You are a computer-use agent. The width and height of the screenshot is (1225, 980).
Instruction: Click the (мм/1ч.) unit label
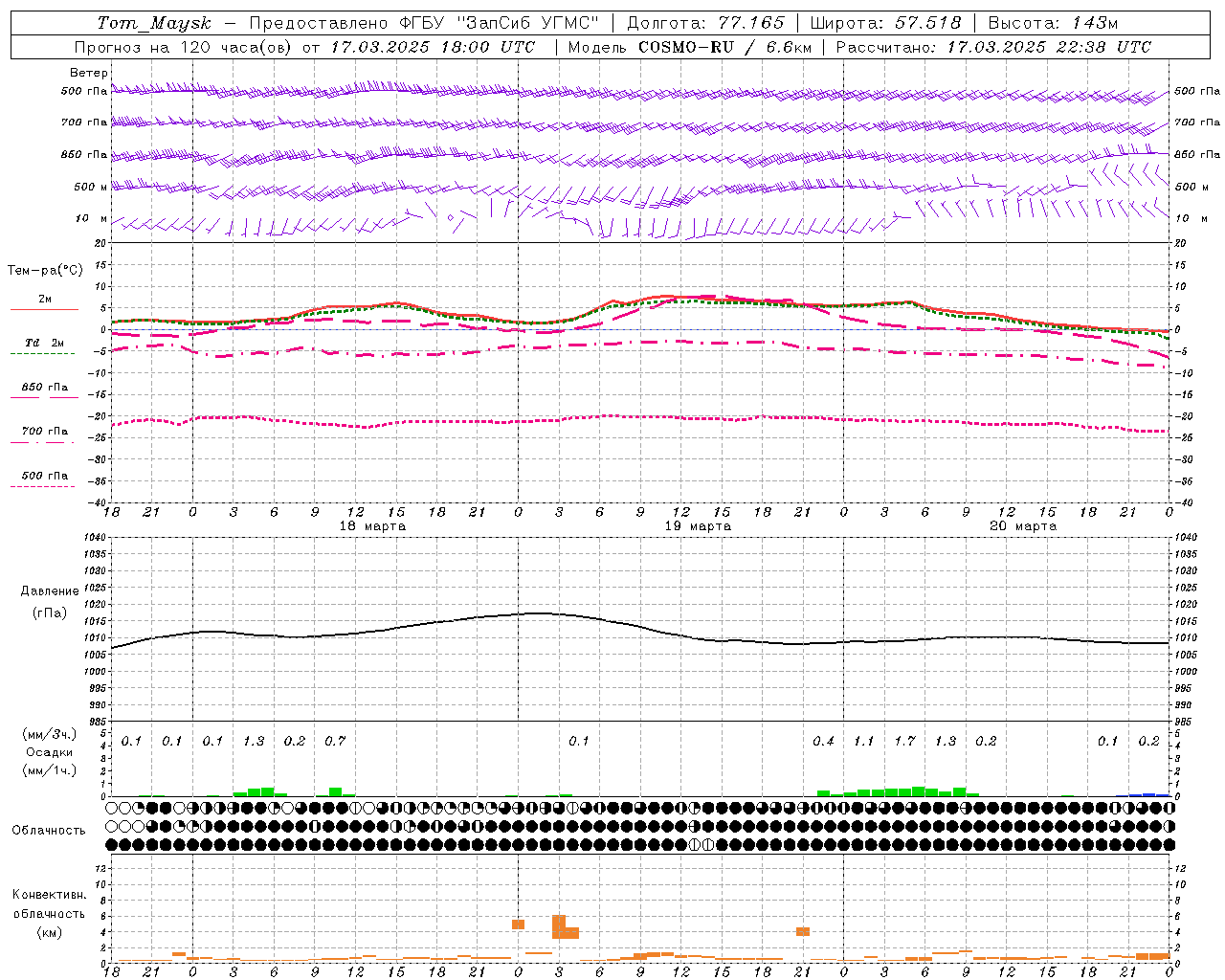(x=50, y=770)
